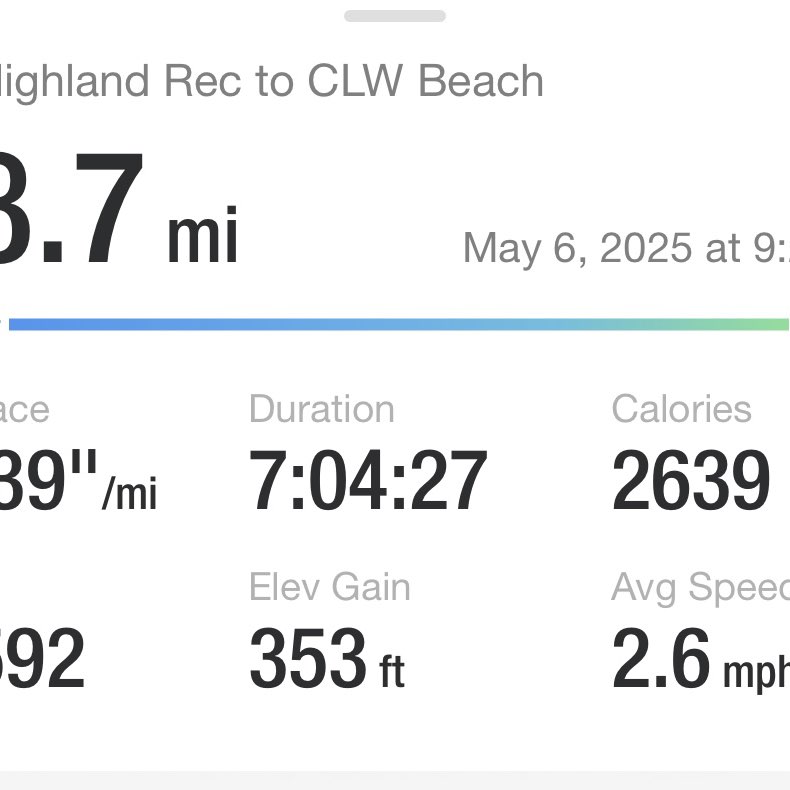Tap the sheet drag handle at top

(x=395, y=16)
